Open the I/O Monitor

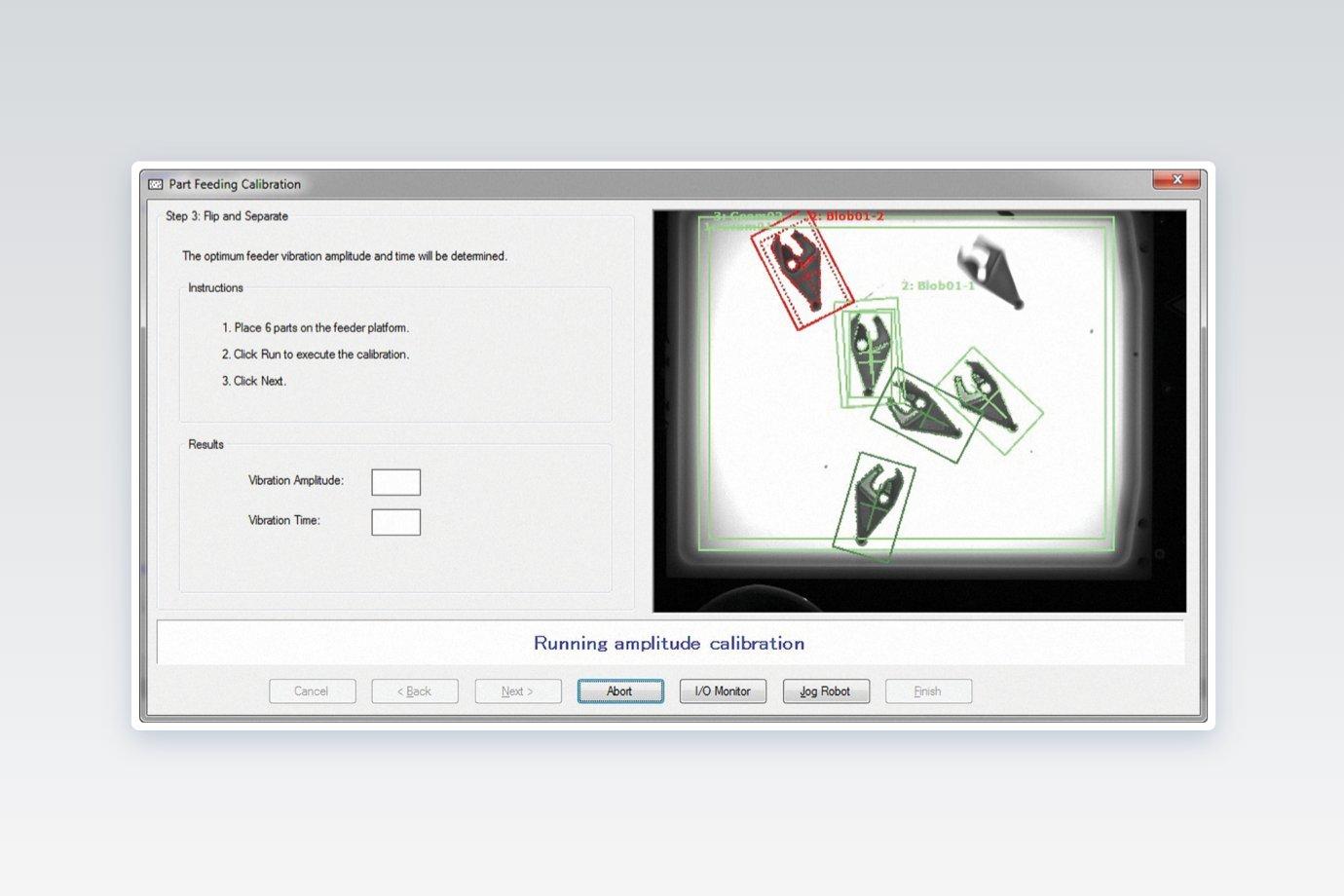click(723, 691)
